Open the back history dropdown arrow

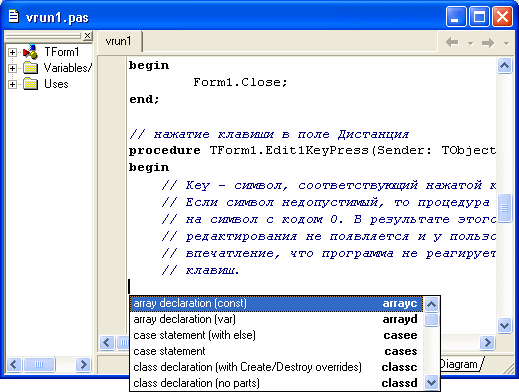pos(470,43)
